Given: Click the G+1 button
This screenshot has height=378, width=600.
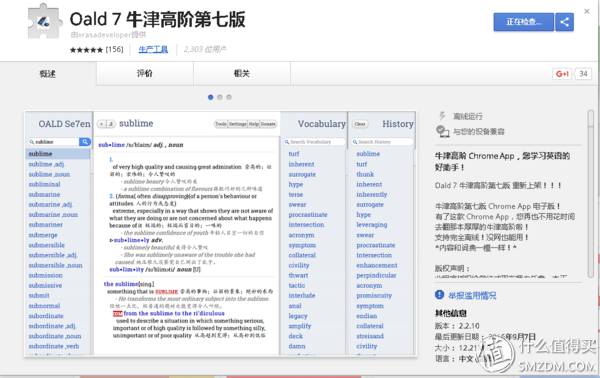Looking at the screenshot, I should point(562,74).
